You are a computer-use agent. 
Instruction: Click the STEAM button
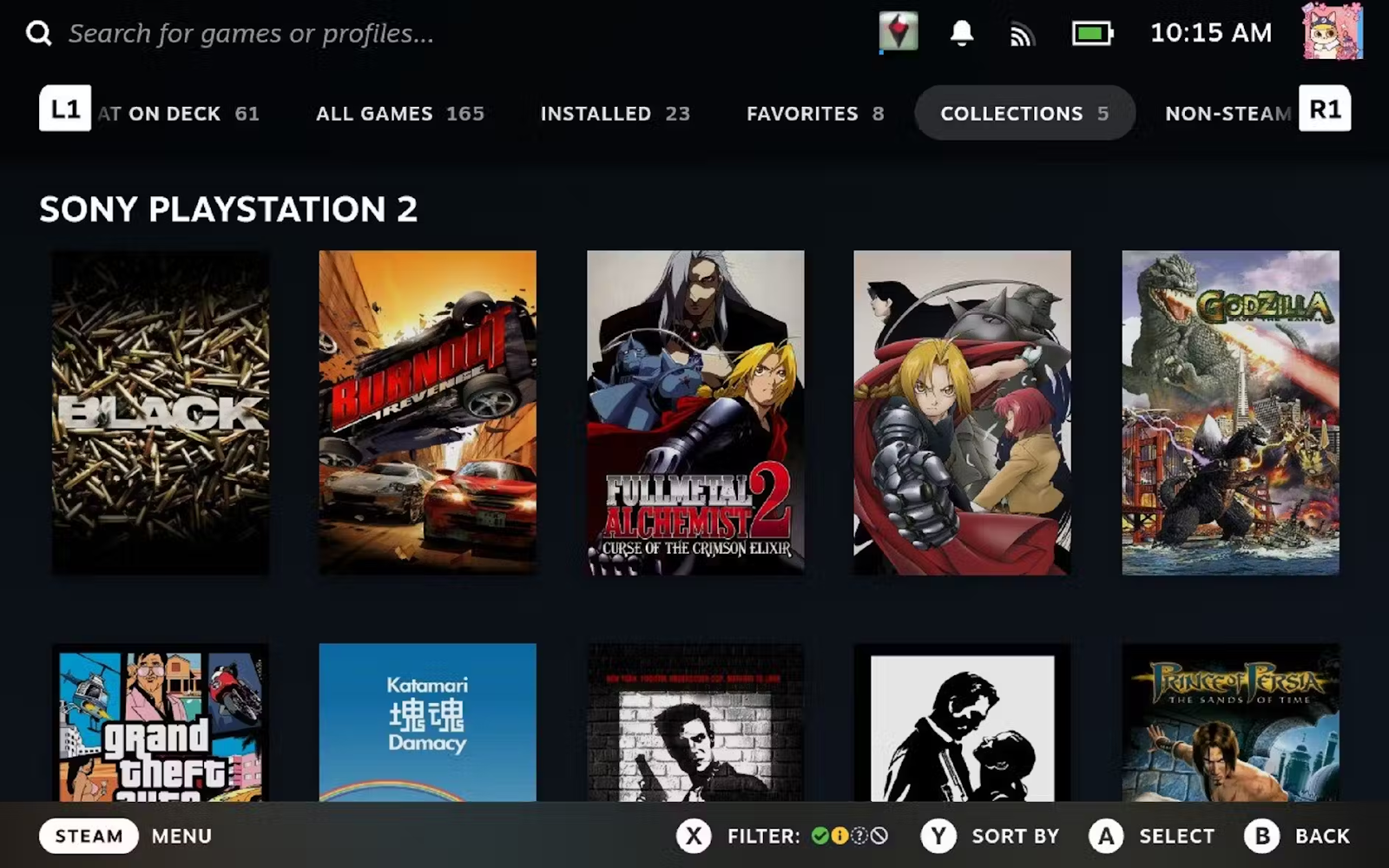point(89,836)
